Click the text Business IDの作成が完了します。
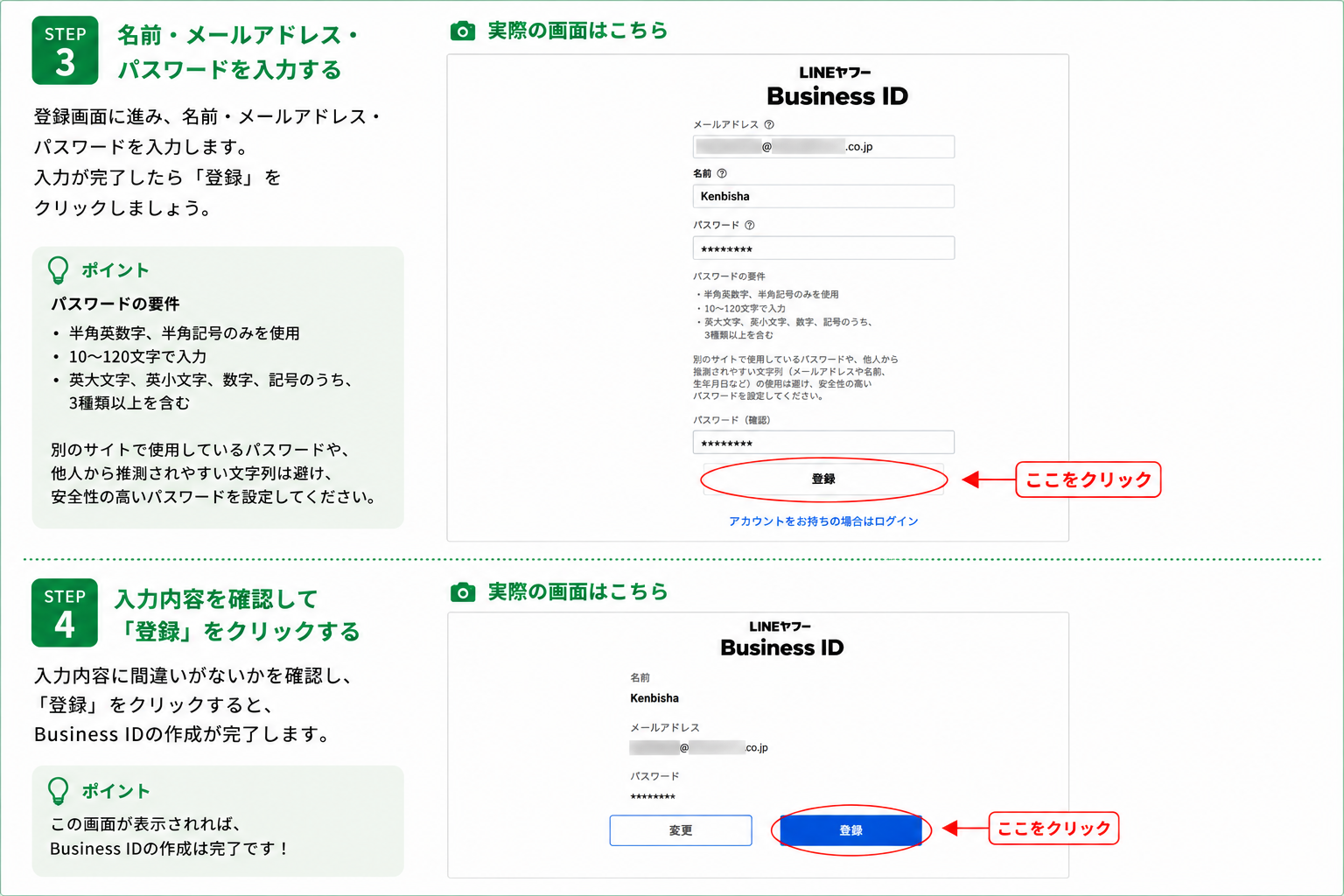The width and height of the screenshot is (1344, 896). click(x=182, y=734)
